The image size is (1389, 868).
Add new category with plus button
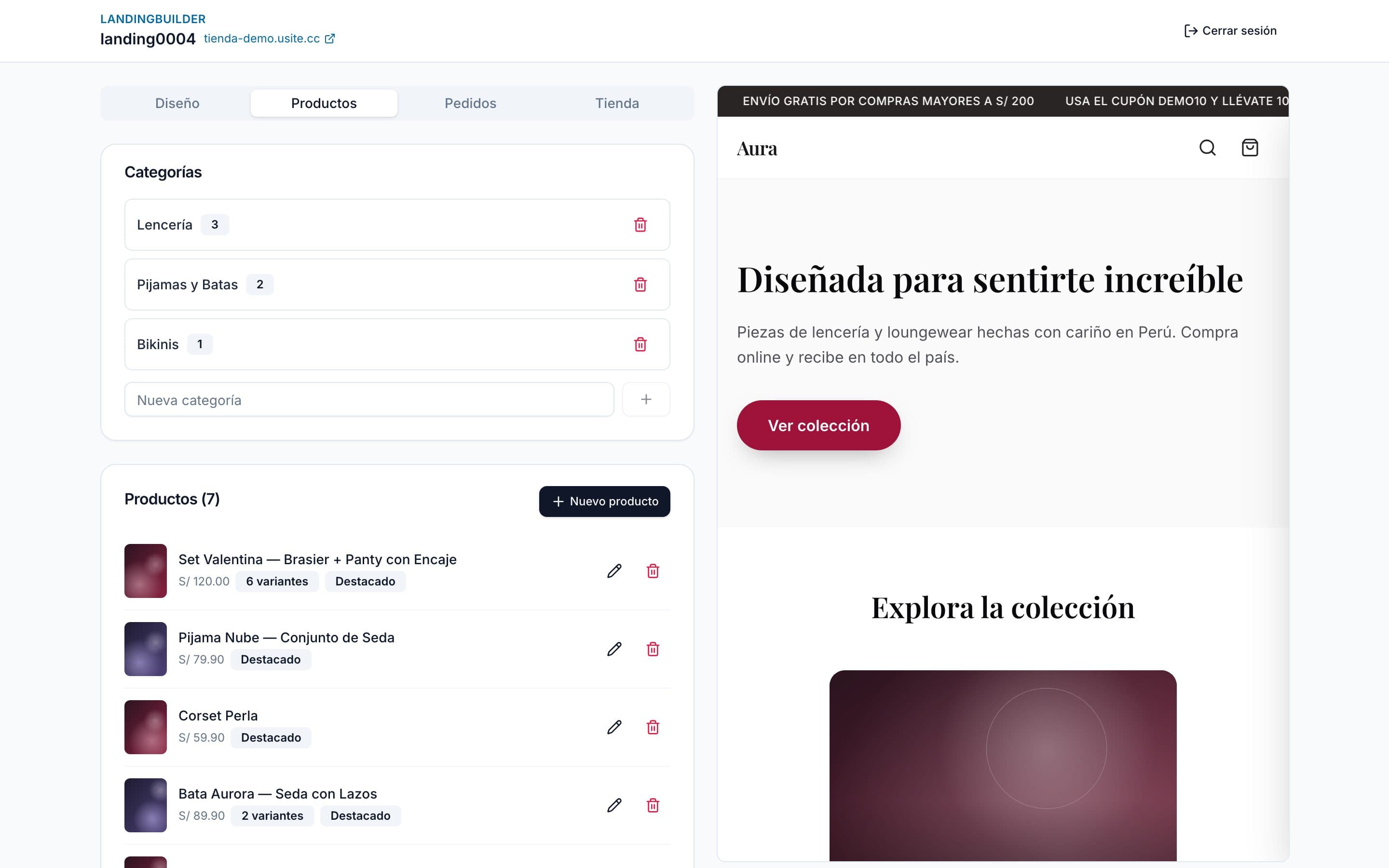(x=646, y=399)
